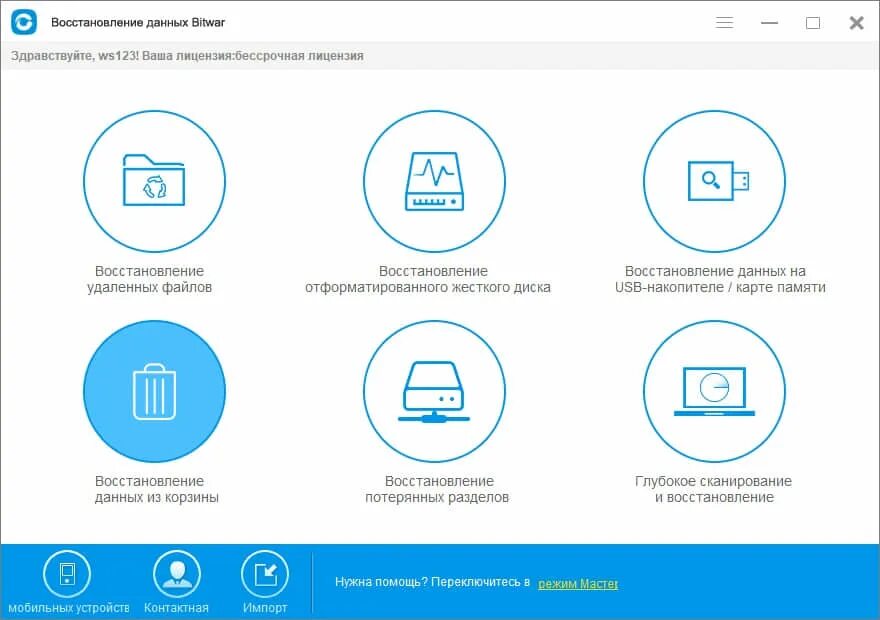This screenshot has height=620, width=880.
Task: Click the Bitwar app logo
Action: 24,22
